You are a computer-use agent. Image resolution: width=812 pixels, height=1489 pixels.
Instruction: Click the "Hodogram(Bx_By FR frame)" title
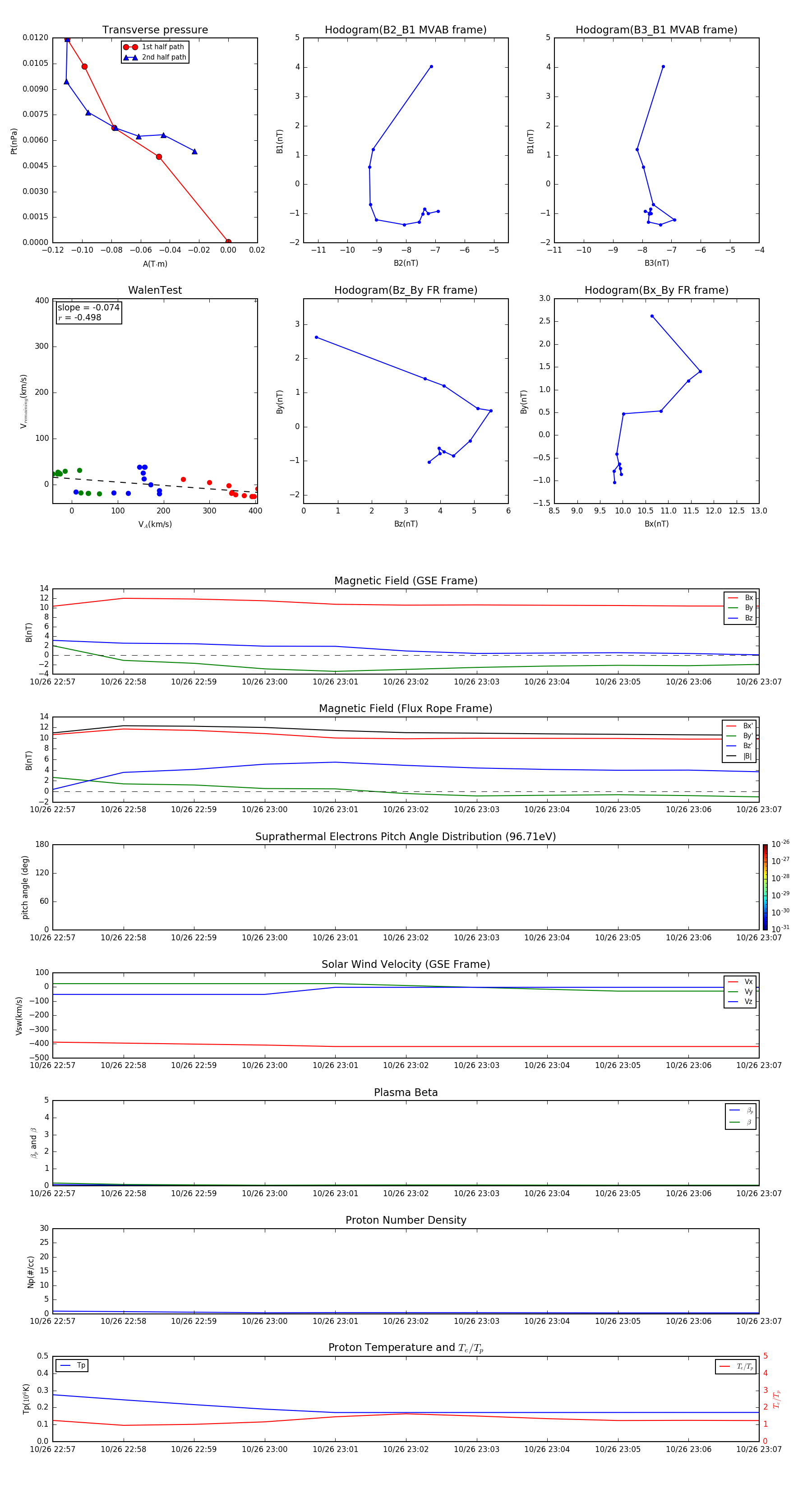[x=656, y=290]
